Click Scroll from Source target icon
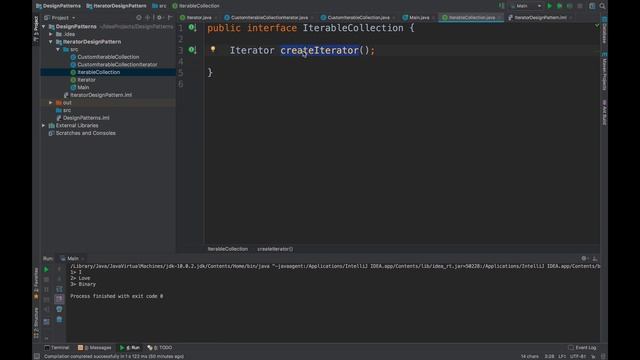Image resolution: width=640 pixels, height=360 pixels. point(139,18)
